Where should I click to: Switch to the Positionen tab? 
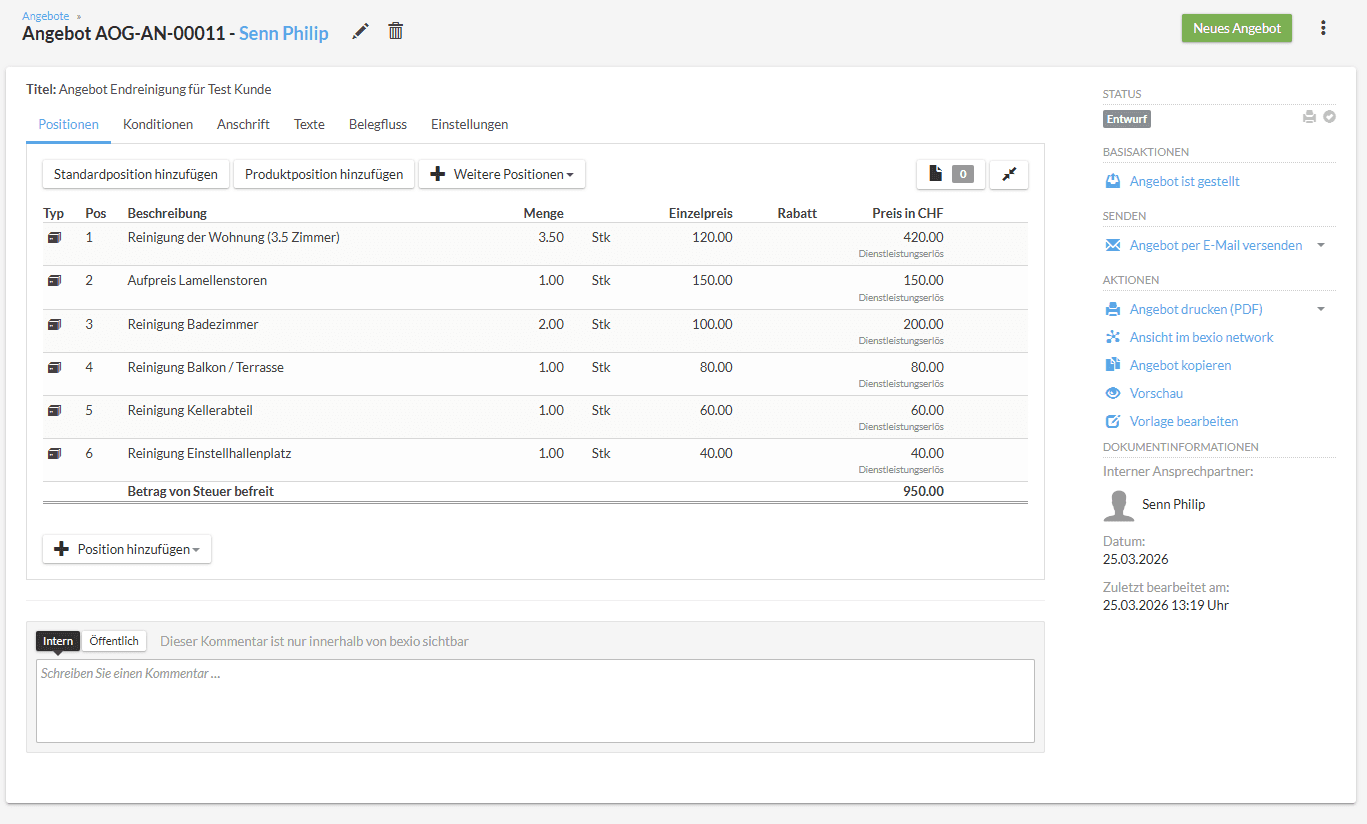(x=69, y=124)
